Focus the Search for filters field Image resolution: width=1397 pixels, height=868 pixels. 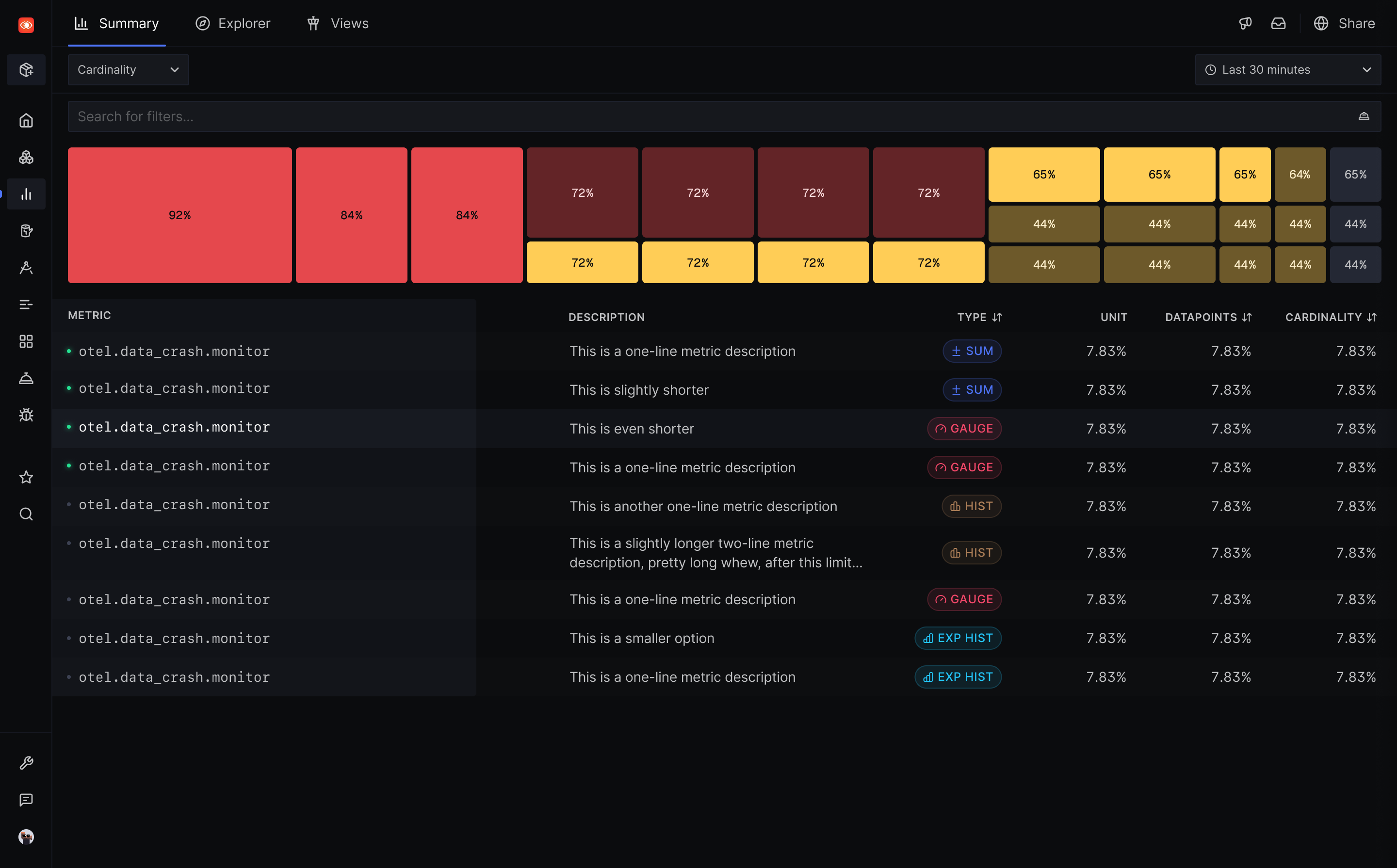point(724,116)
